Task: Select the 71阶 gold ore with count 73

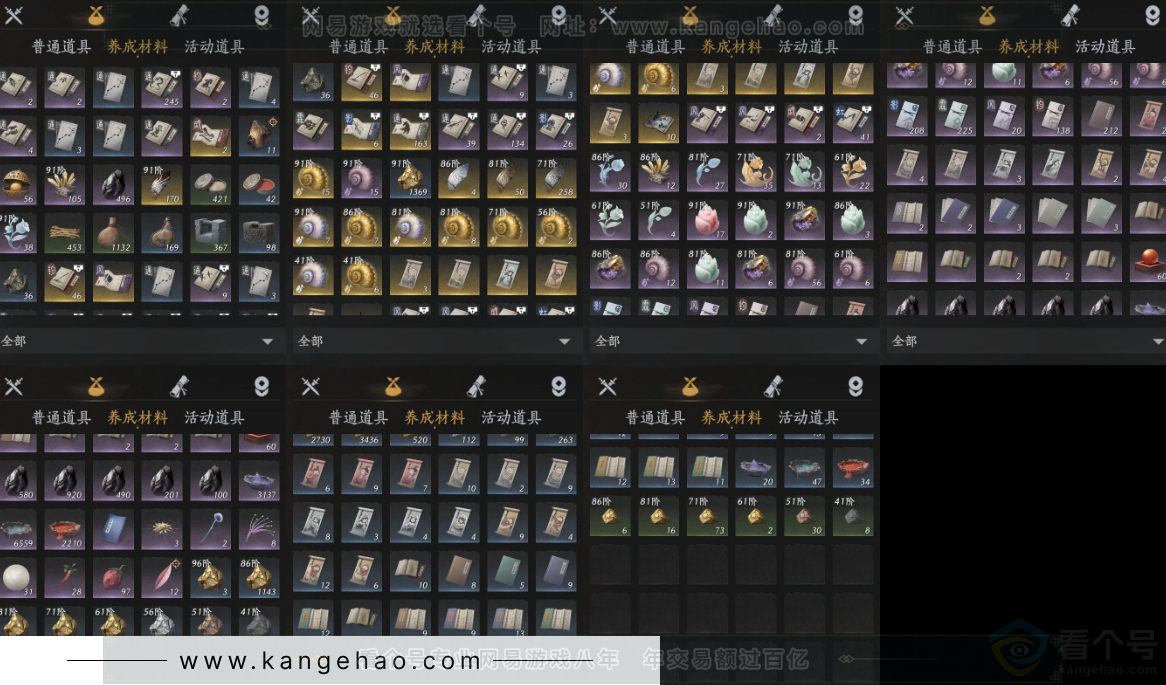Action: pos(706,515)
